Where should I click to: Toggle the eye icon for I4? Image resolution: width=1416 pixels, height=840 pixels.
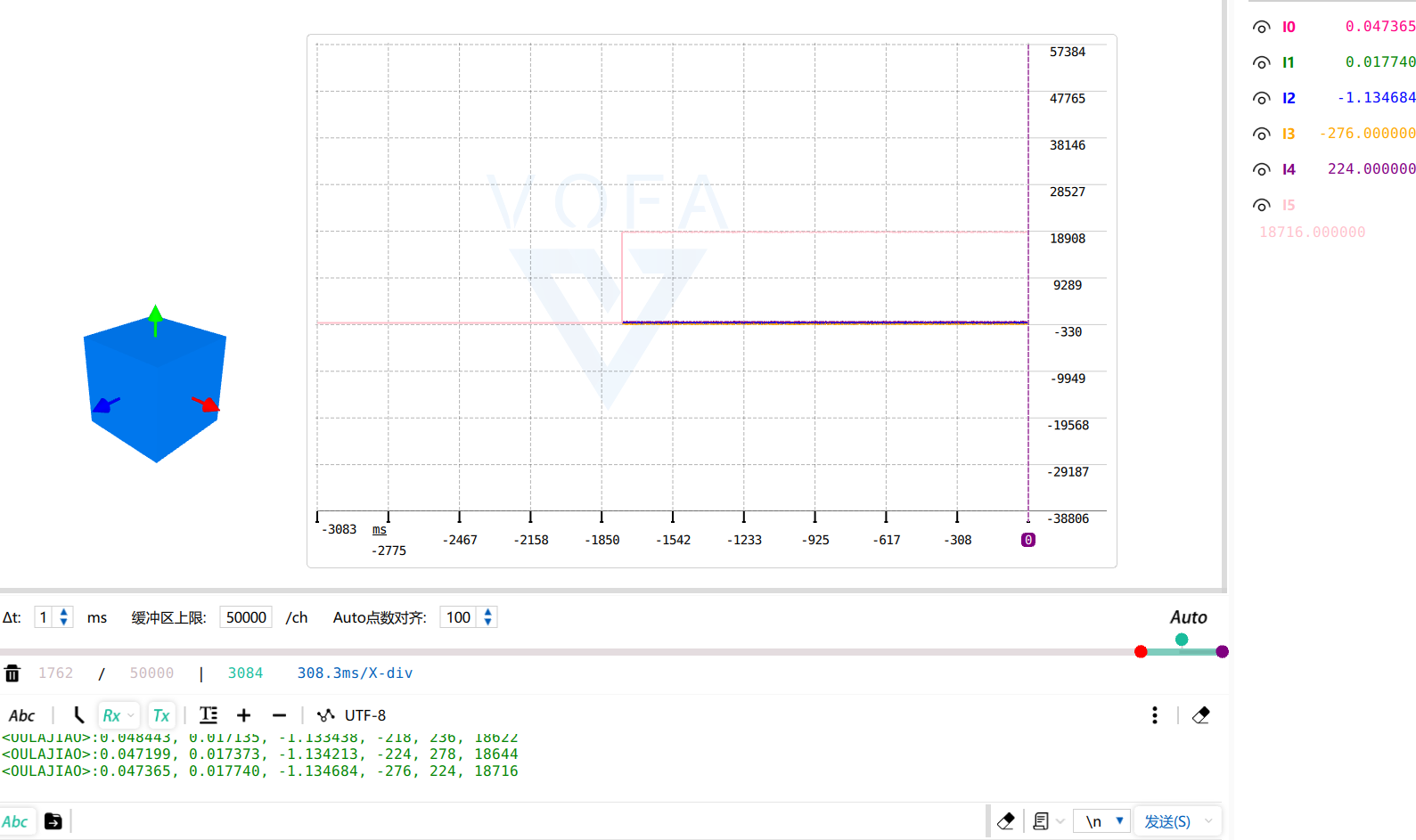click(1261, 169)
